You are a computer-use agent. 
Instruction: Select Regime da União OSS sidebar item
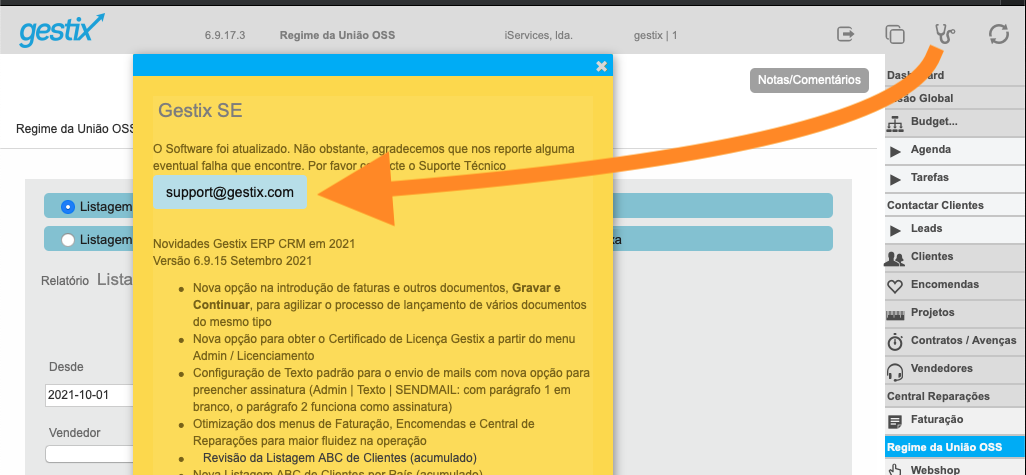pos(955,448)
